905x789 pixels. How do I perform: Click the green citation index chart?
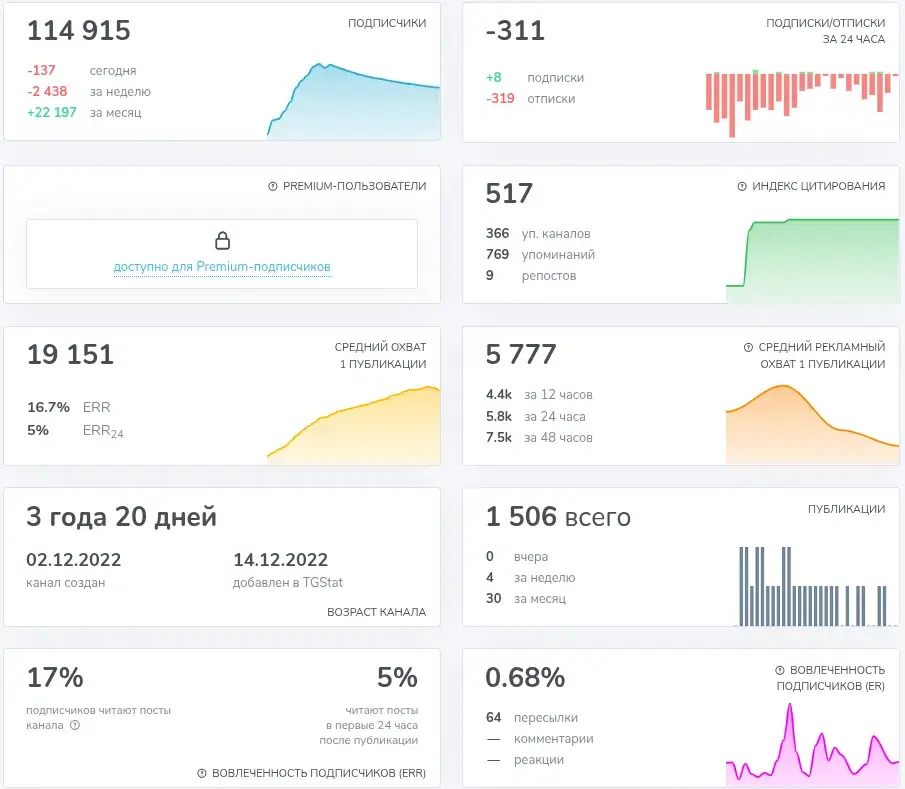pyautogui.click(x=813, y=261)
